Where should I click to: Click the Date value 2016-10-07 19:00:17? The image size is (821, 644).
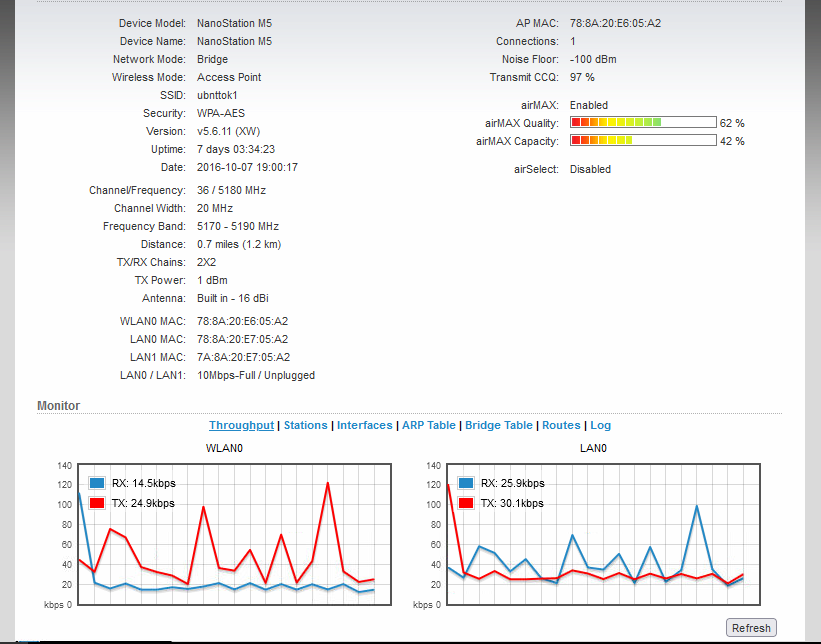(247, 168)
